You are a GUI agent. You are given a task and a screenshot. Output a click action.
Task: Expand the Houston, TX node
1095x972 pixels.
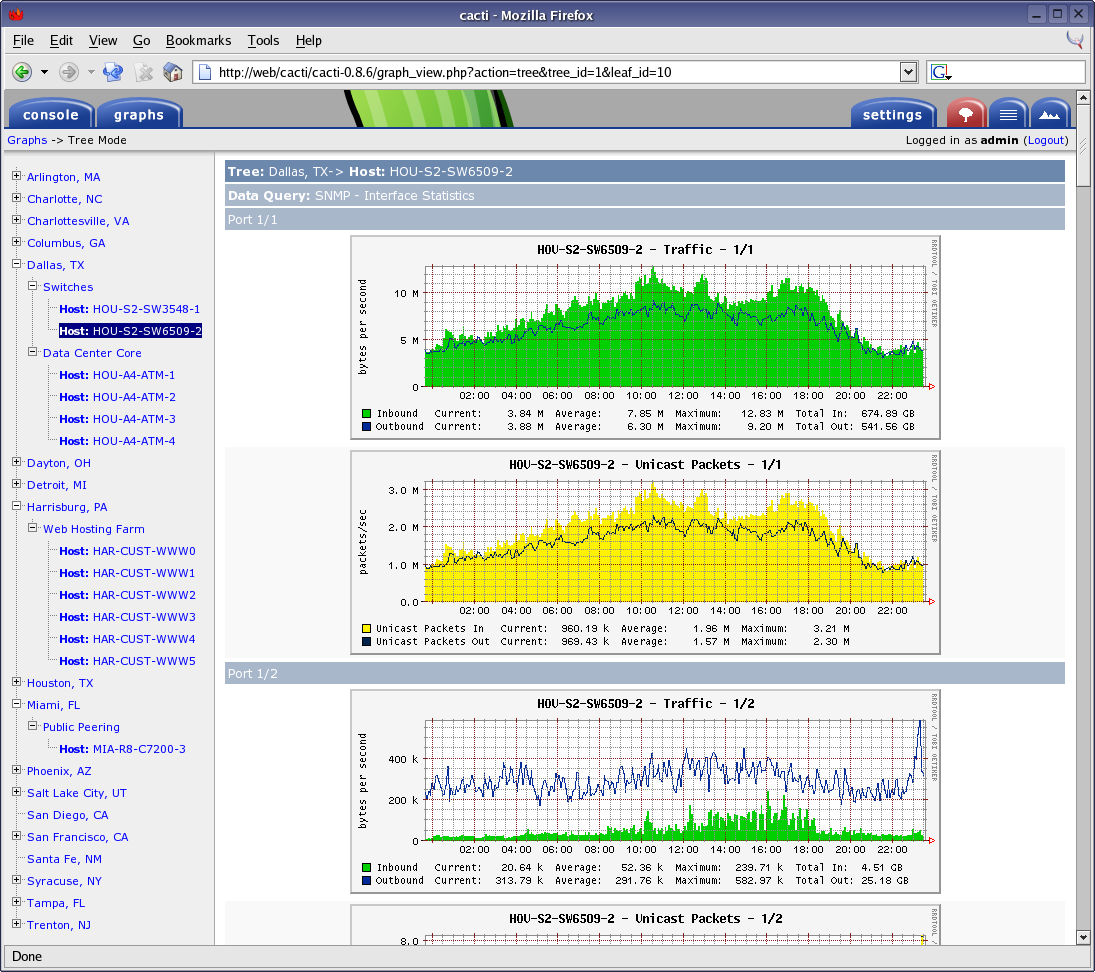(x=14, y=683)
